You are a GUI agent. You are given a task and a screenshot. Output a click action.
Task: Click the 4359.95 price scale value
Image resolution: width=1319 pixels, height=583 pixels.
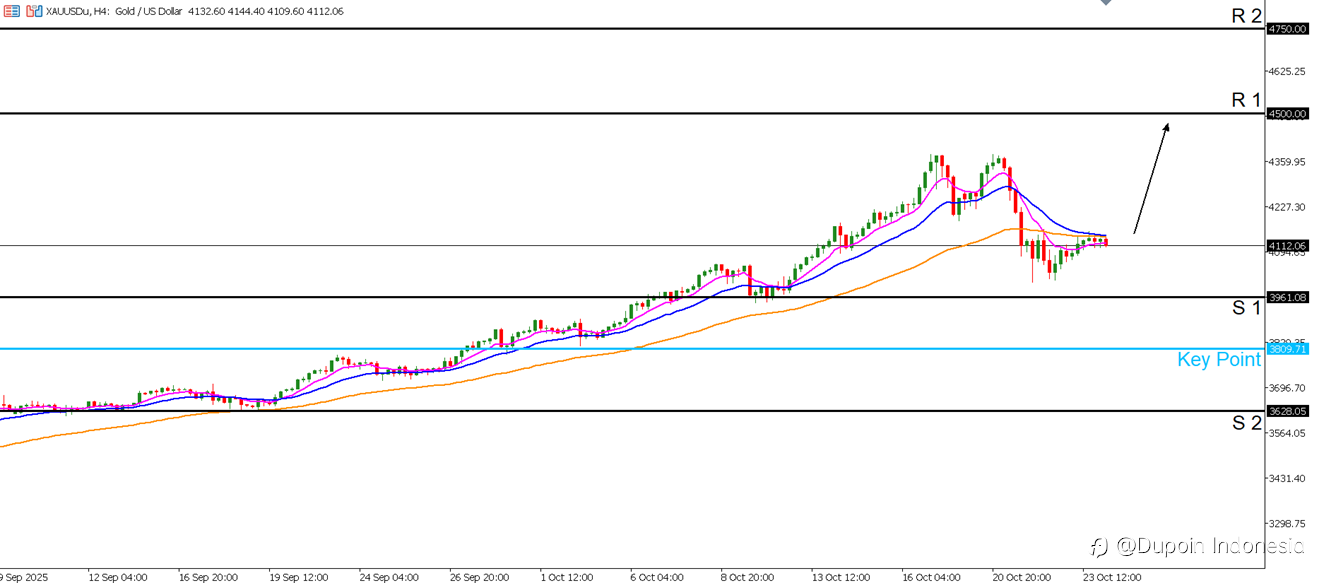(1287, 162)
